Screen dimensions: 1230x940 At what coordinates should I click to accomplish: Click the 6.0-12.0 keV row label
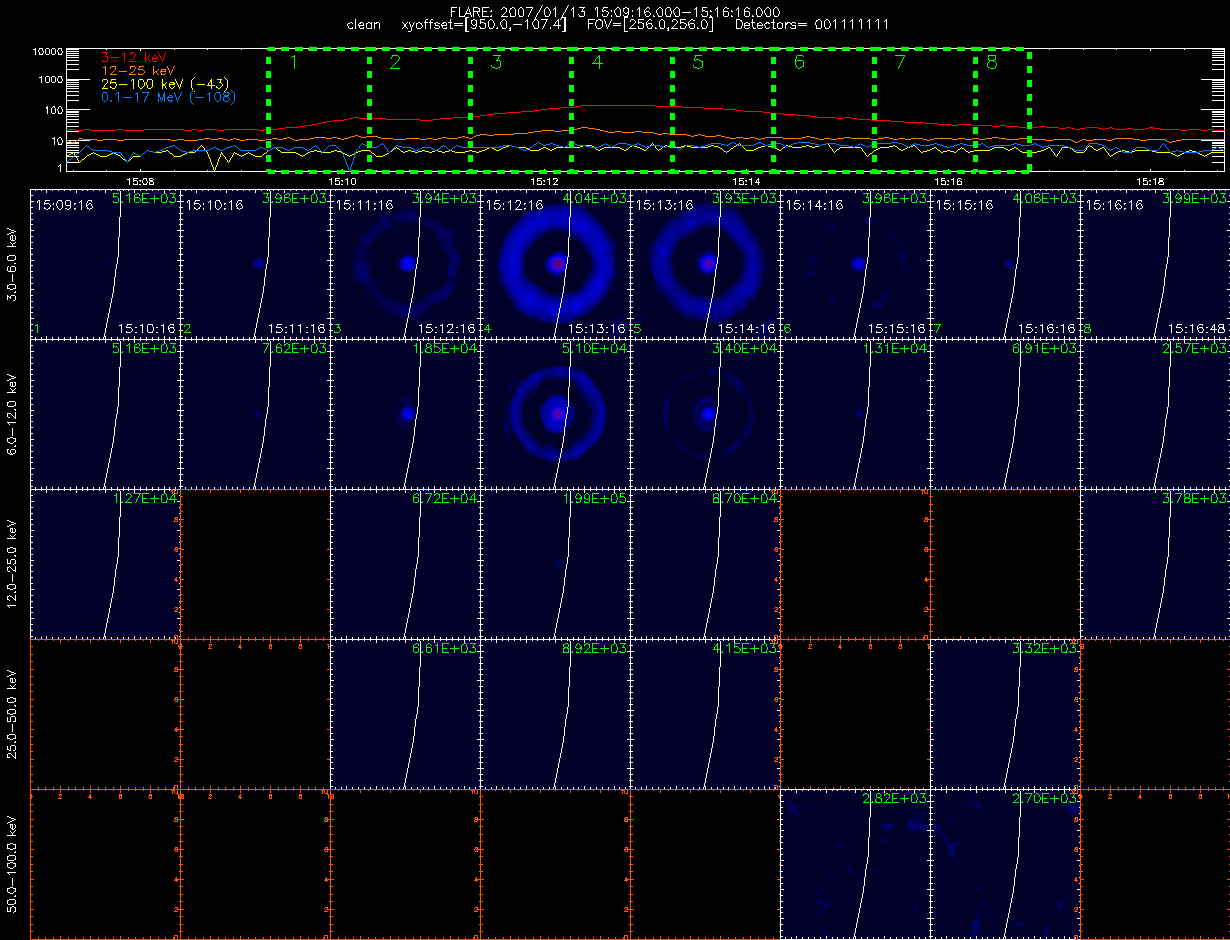click(x=12, y=413)
